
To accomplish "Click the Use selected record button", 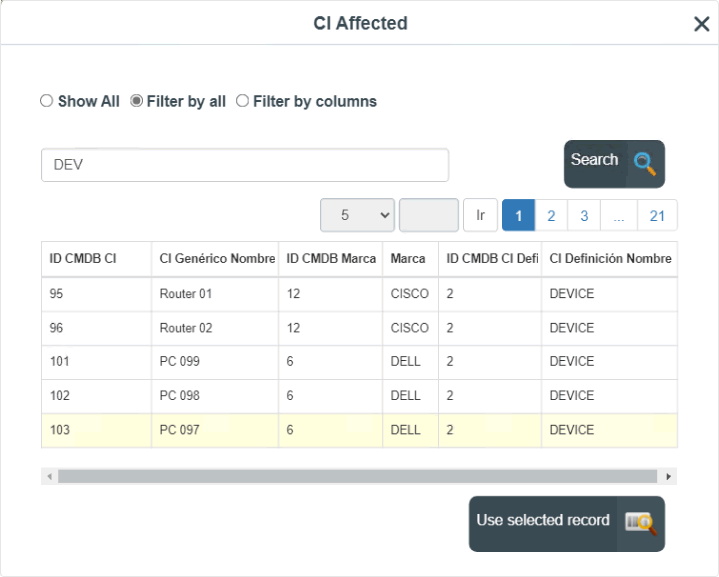I will click(567, 524).
